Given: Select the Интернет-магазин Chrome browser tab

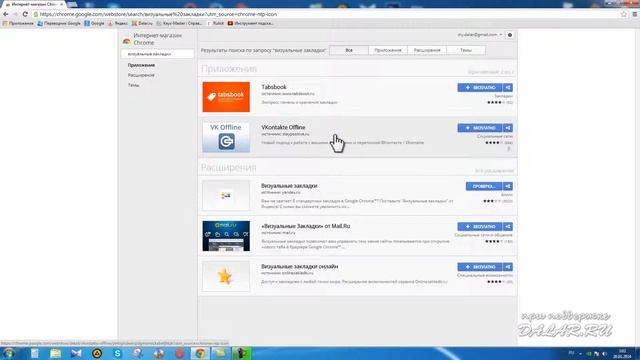Looking at the screenshot, I should point(35,4).
